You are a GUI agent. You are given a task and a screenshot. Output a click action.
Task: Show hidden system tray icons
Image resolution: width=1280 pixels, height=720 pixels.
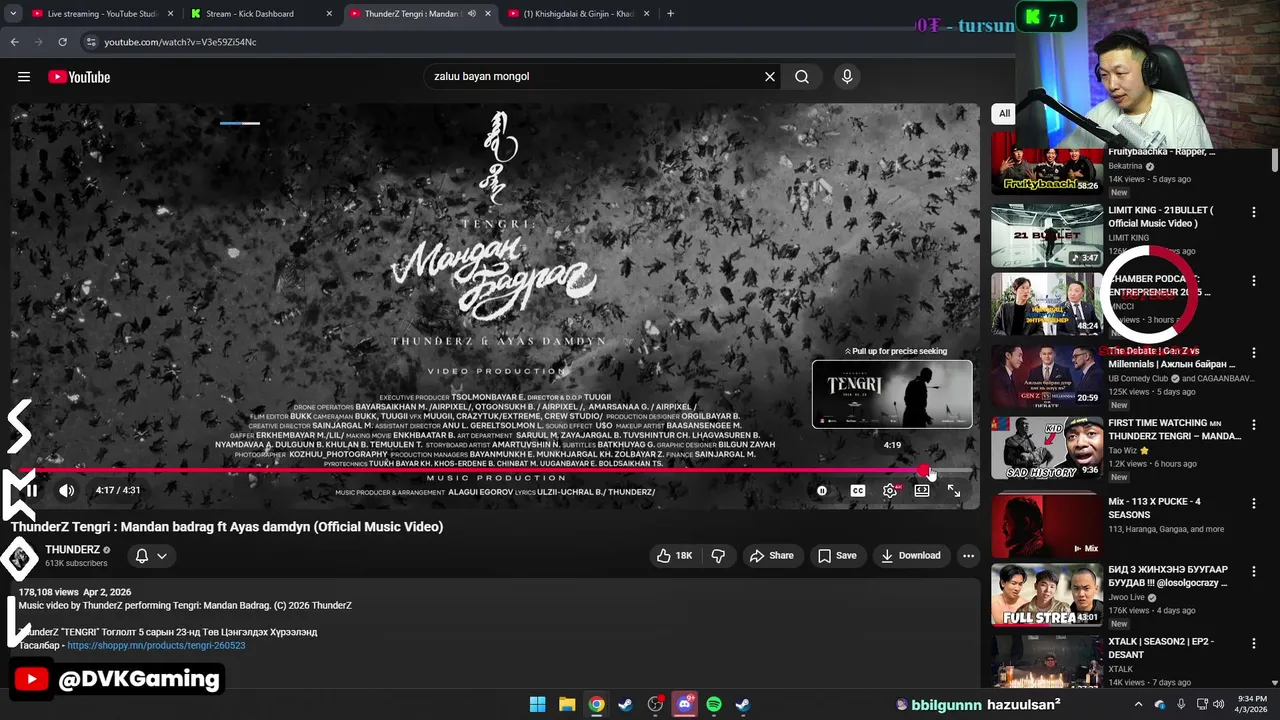click(x=1138, y=704)
